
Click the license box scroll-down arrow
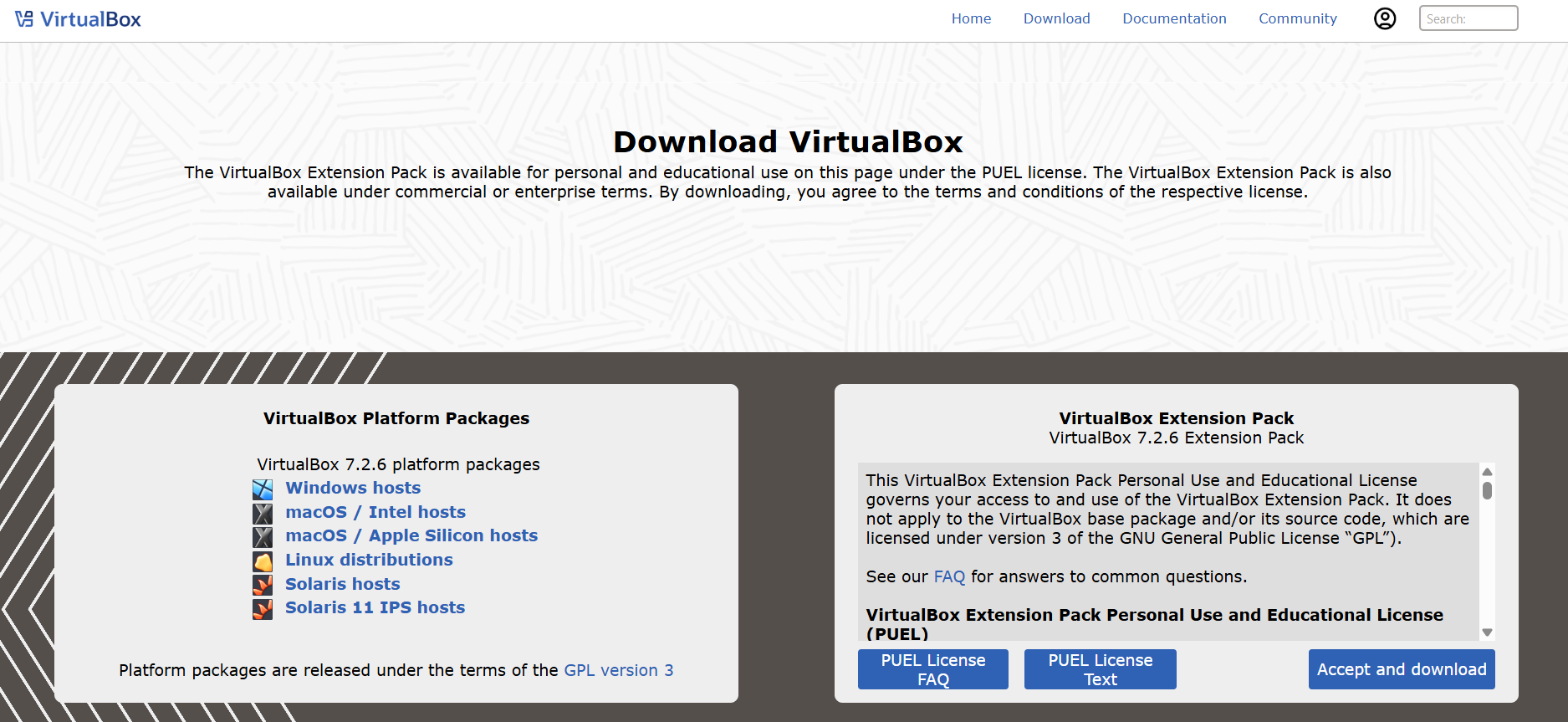click(x=1487, y=632)
